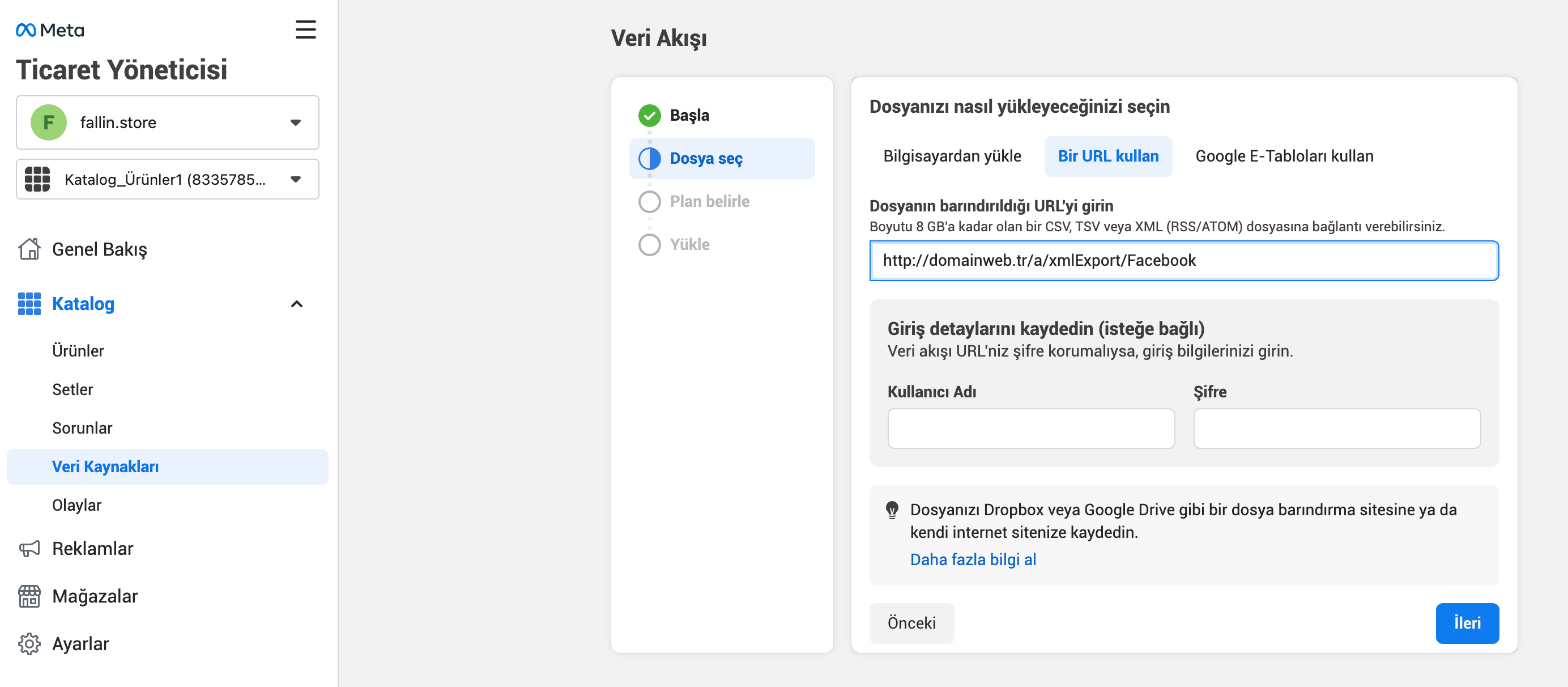1568x687 pixels.
Task: Go to Genel Bakış
Action: (x=99, y=249)
